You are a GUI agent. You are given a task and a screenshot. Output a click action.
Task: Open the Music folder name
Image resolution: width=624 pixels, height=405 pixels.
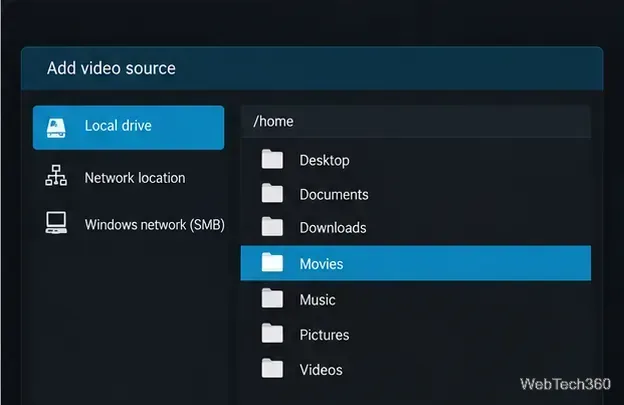coord(318,300)
